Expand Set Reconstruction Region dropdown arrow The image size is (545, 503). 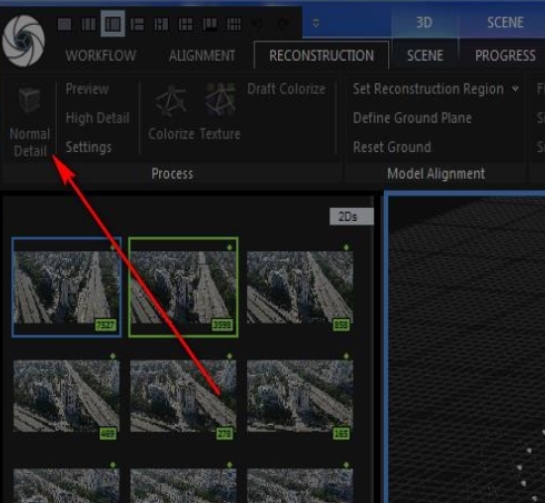click(515, 89)
